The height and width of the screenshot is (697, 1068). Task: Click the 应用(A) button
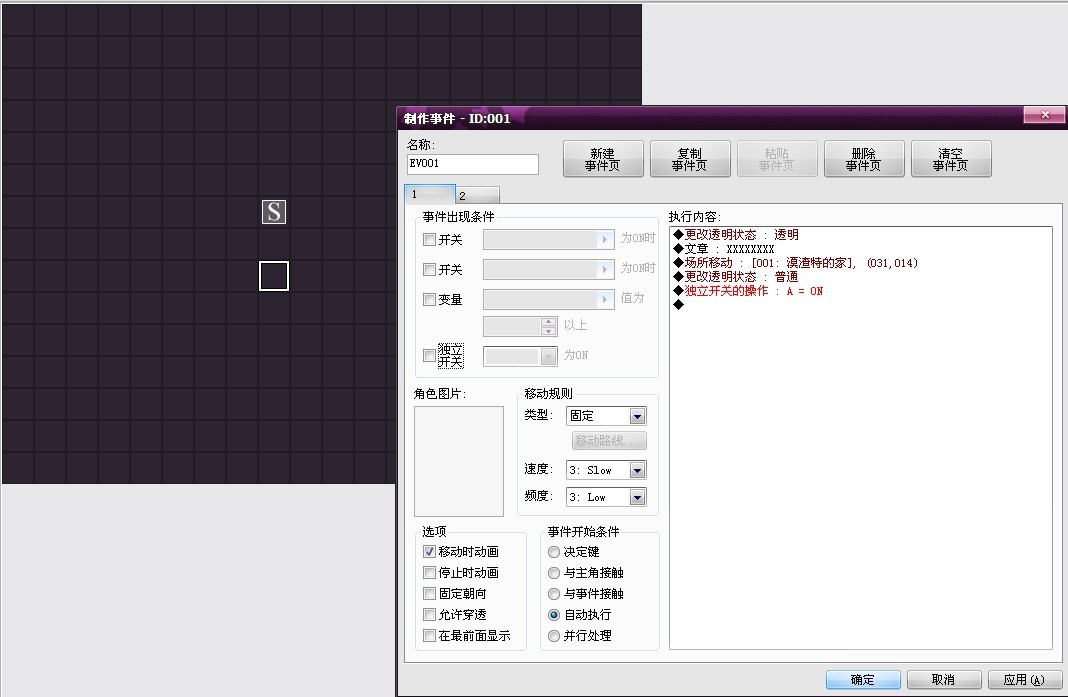click(1025, 680)
